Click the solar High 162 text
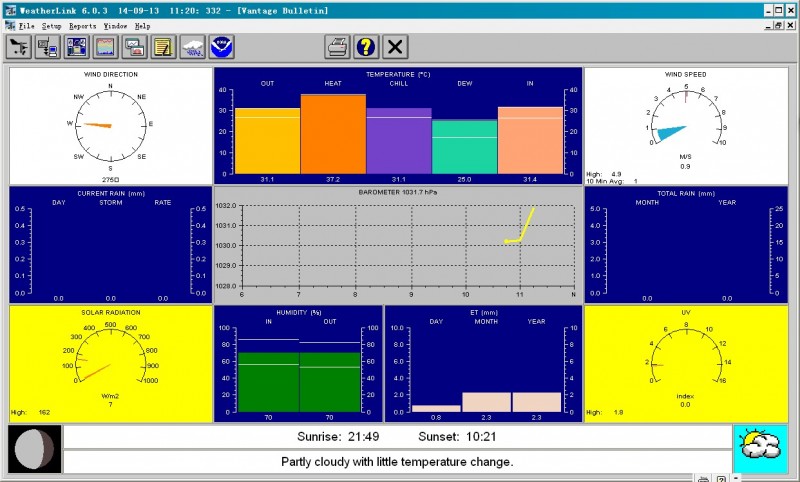The height and width of the screenshot is (482, 800). (31, 412)
